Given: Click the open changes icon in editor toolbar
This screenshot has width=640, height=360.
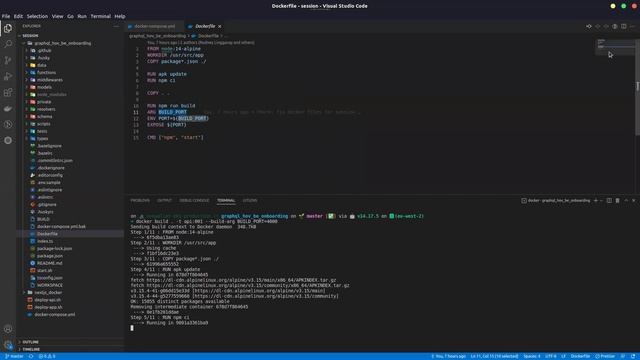Looking at the screenshot, I should 589,26.
